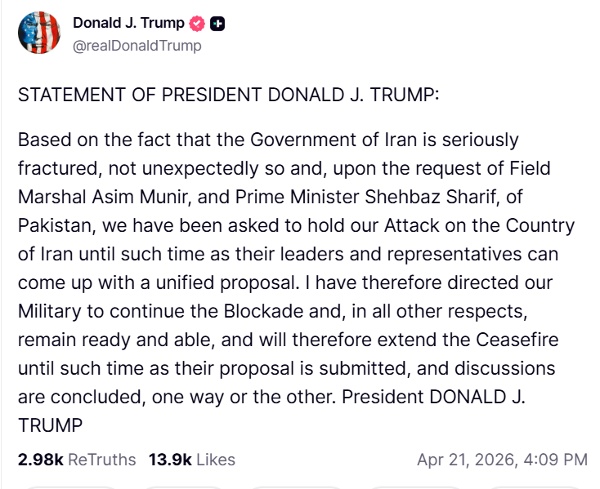
Task: Click the final word 'TRUMP' ending the post
Action: pyautogui.click(x=50, y=425)
